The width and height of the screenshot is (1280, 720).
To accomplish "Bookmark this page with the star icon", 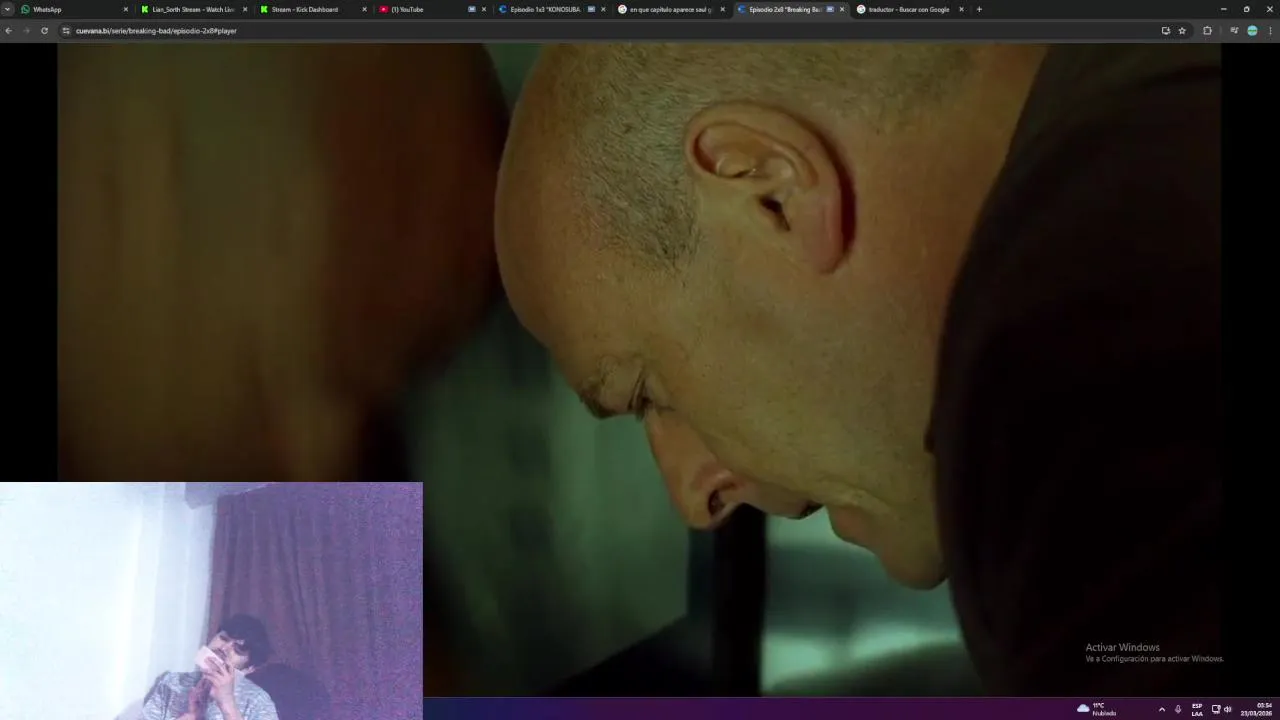I will click(1182, 31).
